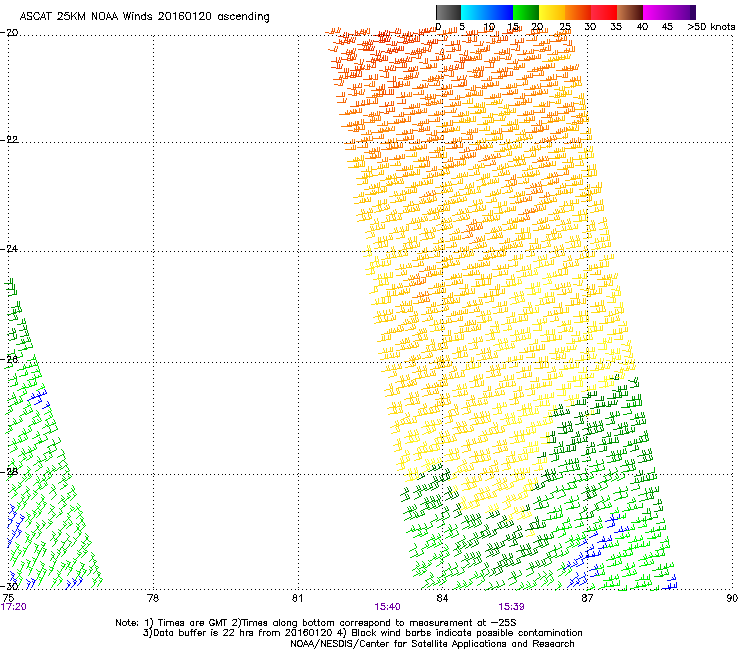The width and height of the screenshot is (740, 650).
Task: Click the '84' longitude axis label
Action: [442, 598]
